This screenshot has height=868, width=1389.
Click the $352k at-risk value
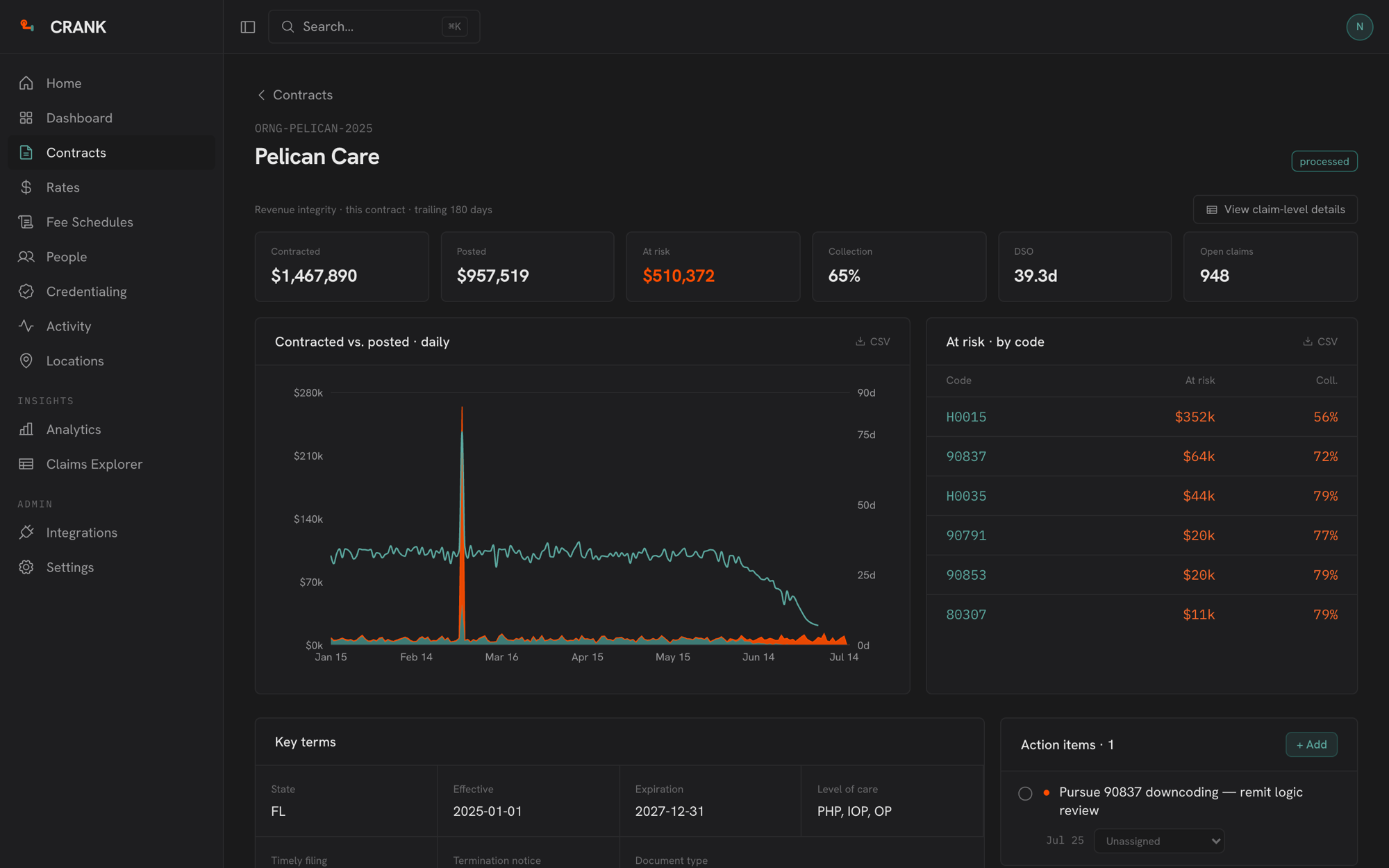coord(1195,417)
